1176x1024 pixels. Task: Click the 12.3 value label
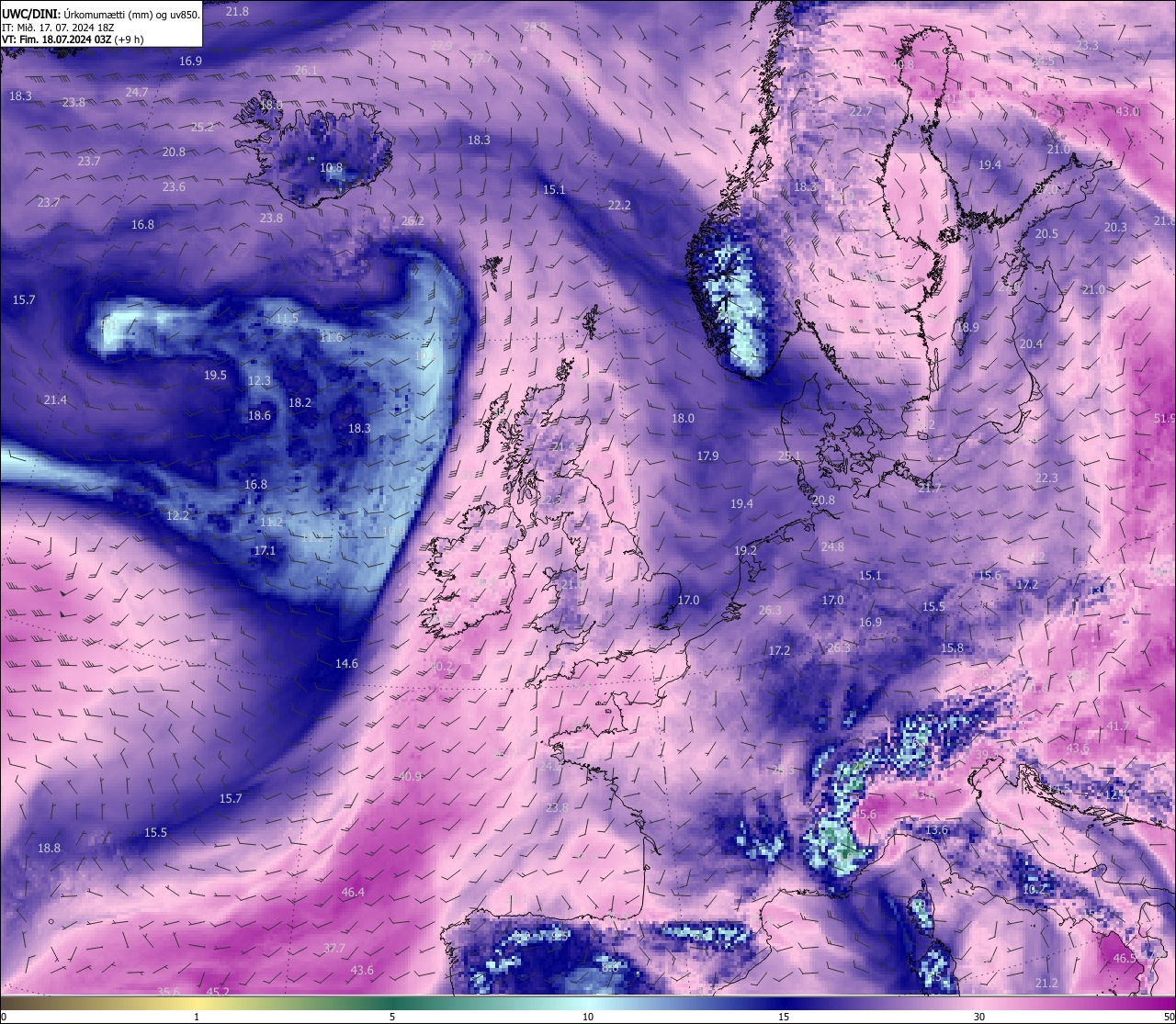point(259,380)
